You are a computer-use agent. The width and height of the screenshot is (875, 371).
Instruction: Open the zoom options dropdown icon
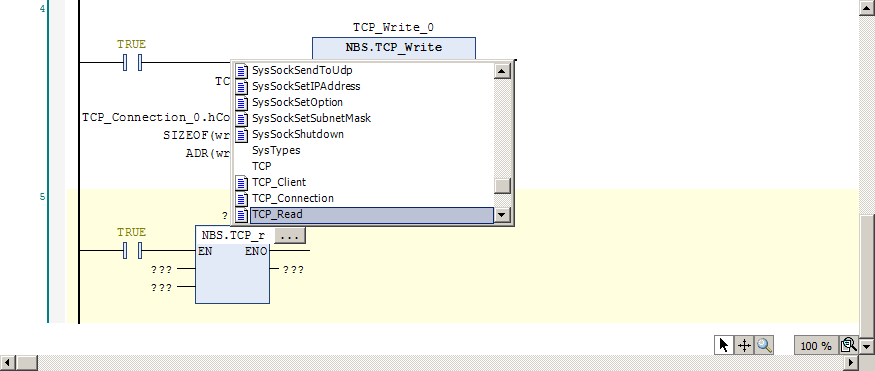[x=848, y=345]
